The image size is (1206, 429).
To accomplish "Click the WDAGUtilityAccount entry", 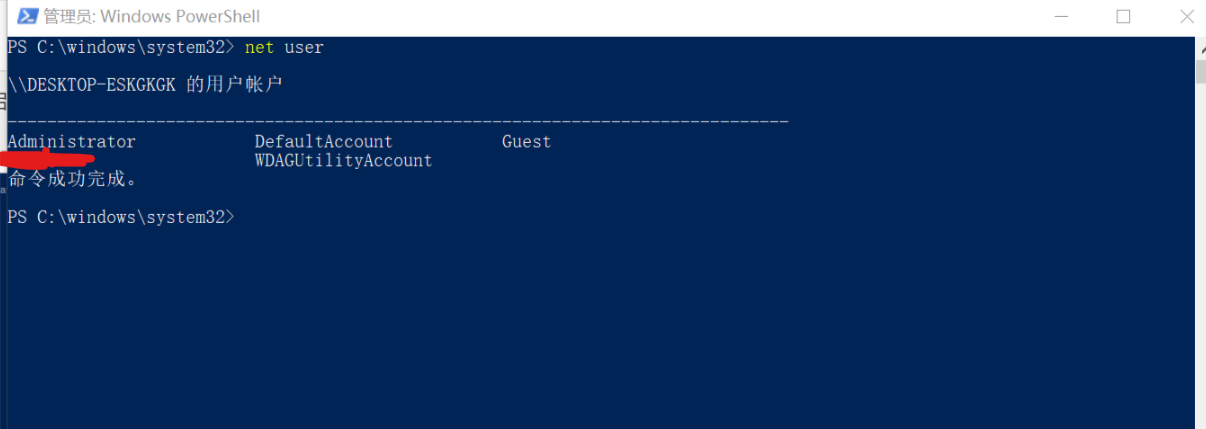I will 343,160.
